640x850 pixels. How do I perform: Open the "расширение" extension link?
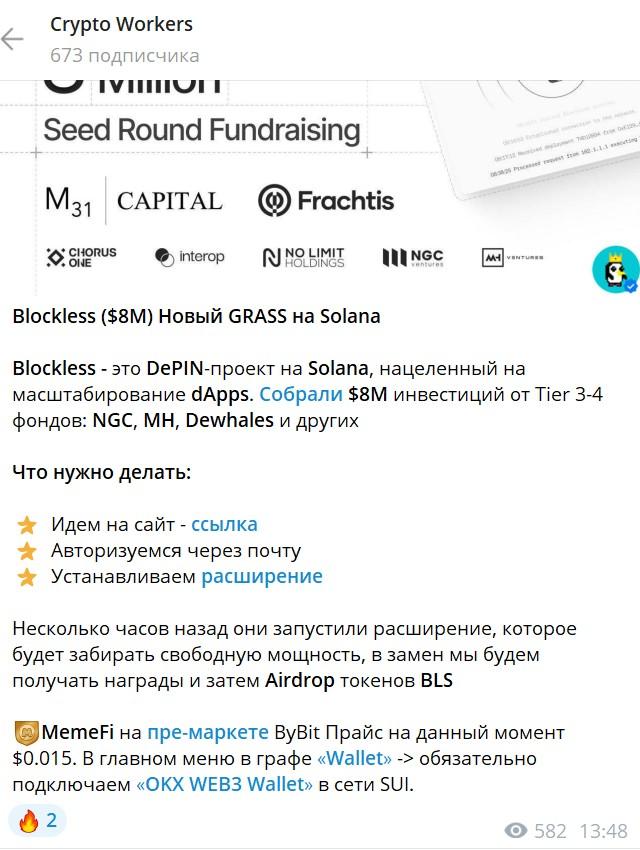click(262, 576)
